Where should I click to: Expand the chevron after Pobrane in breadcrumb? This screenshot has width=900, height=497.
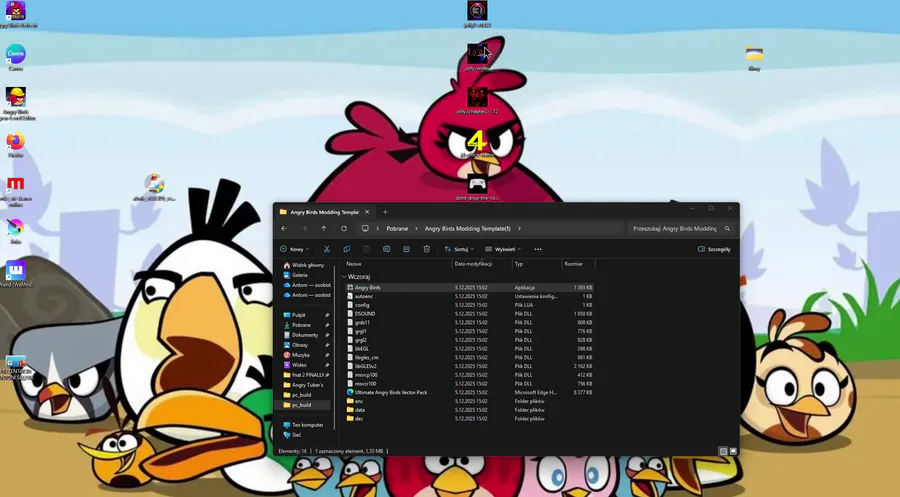pos(416,228)
